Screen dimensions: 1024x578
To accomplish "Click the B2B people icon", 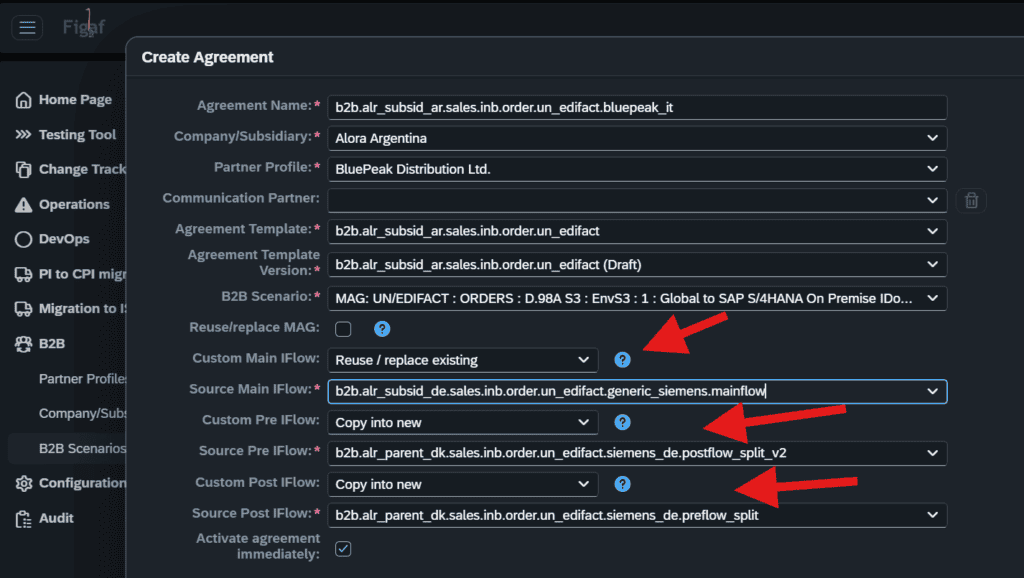I will click(x=24, y=344).
